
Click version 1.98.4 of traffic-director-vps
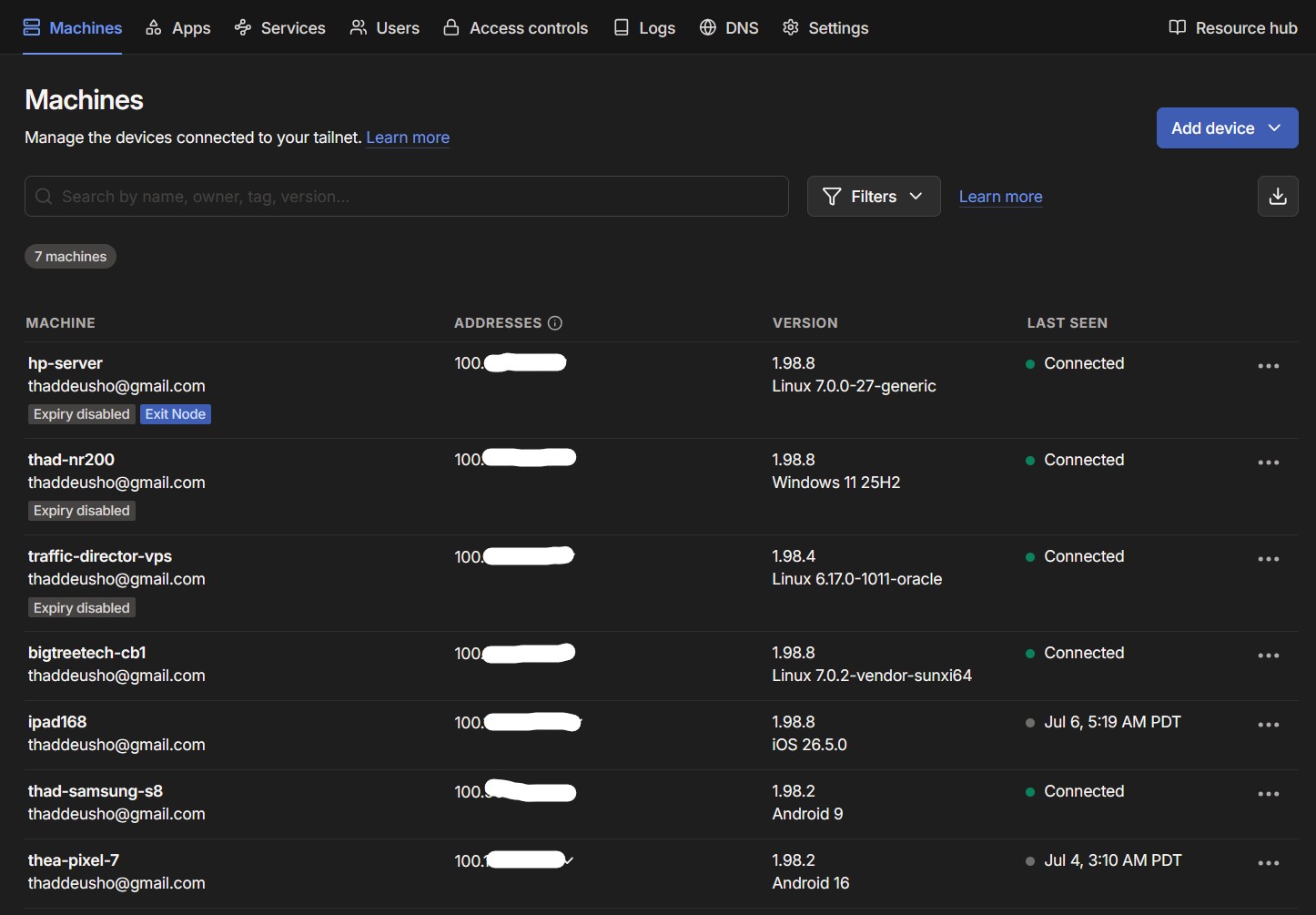coord(794,556)
